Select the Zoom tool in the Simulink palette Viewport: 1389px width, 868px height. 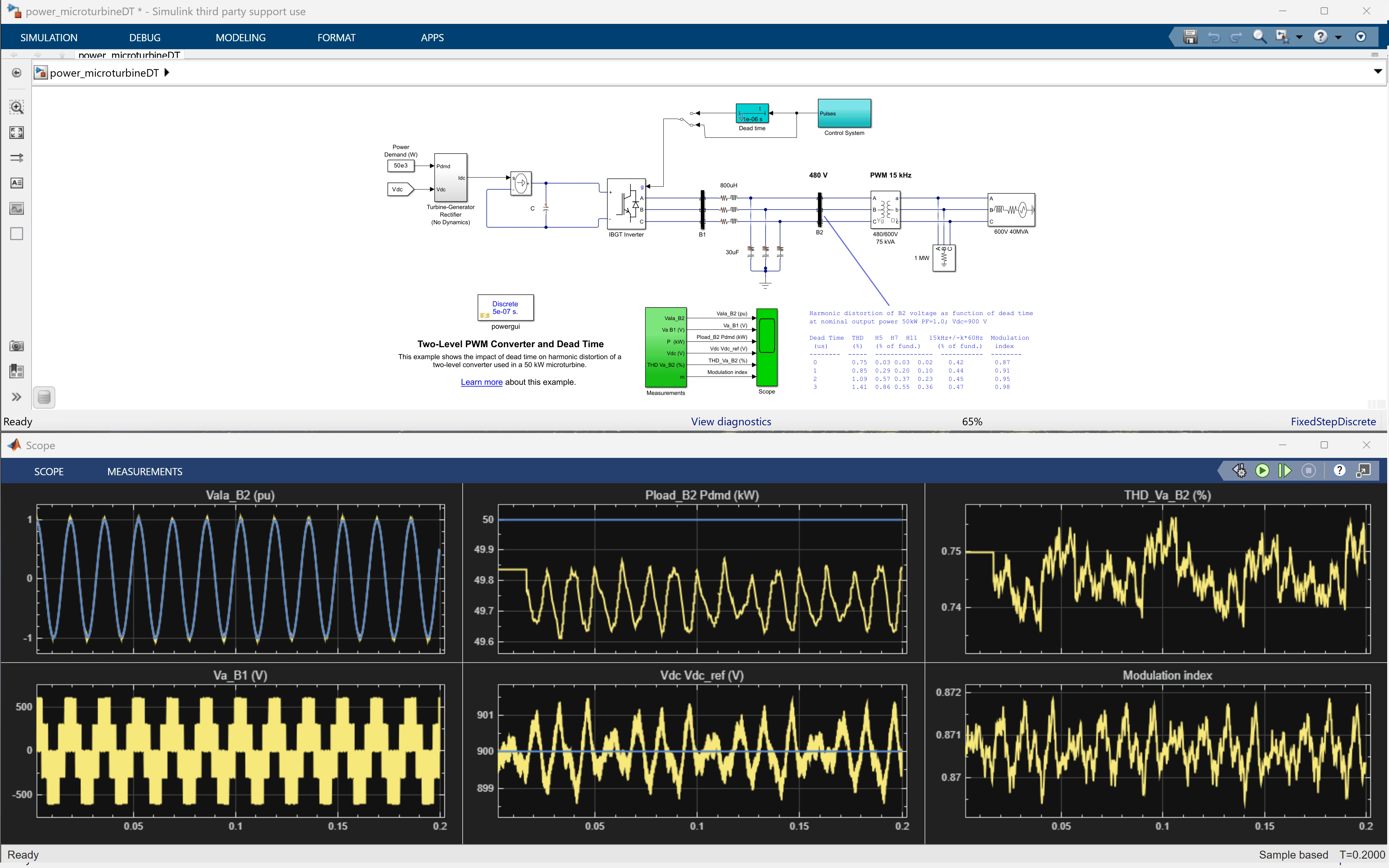pyautogui.click(x=17, y=107)
